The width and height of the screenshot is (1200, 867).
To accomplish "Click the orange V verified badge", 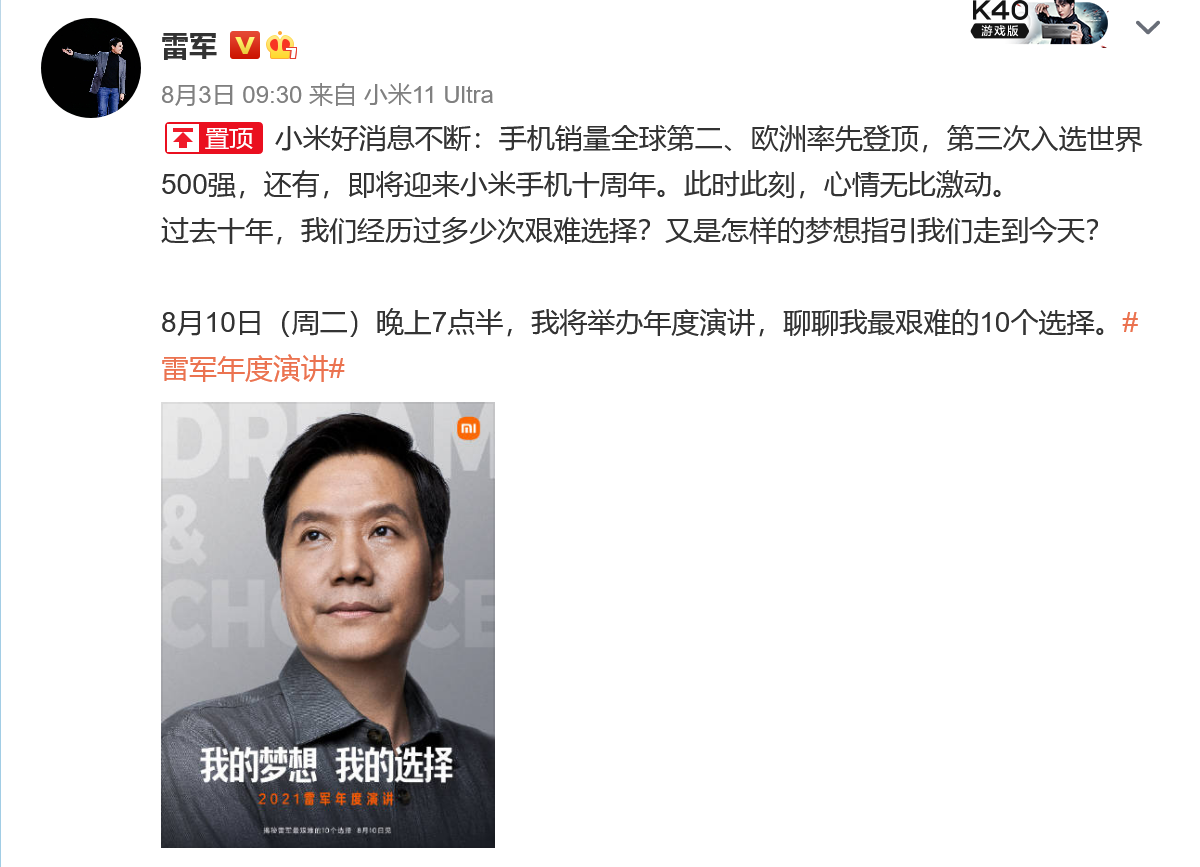I will 245,45.
